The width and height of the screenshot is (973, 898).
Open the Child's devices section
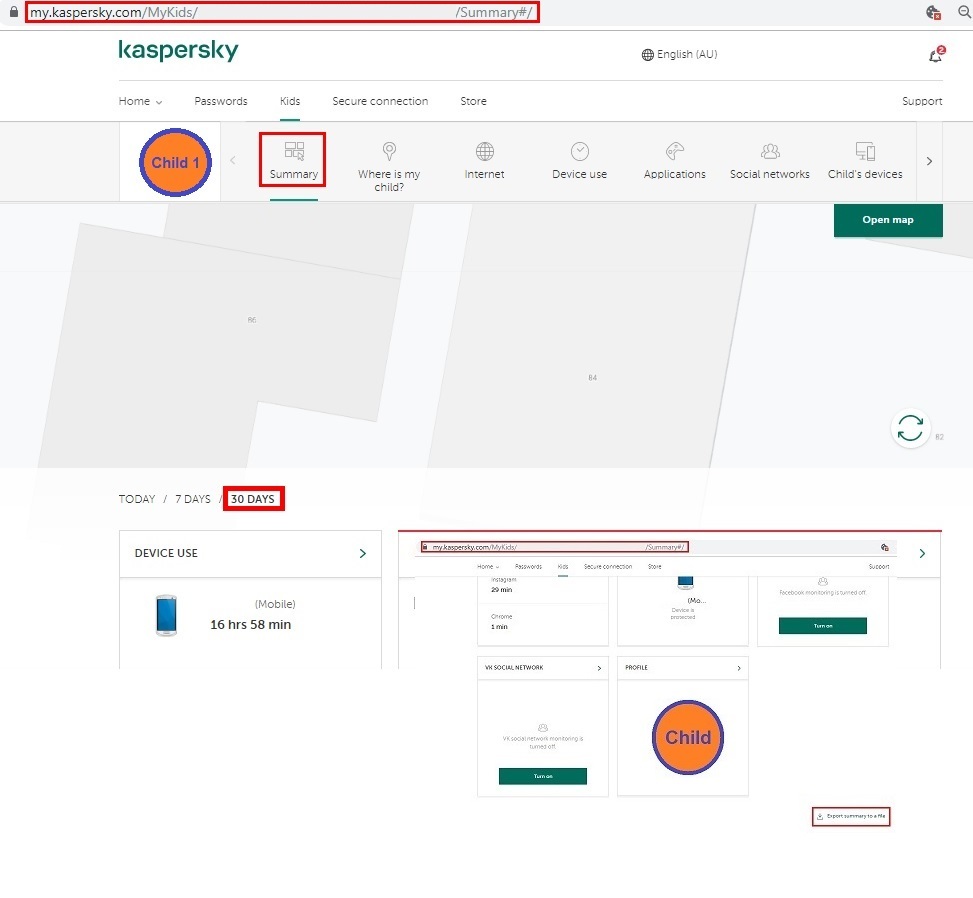coord(865,161)
